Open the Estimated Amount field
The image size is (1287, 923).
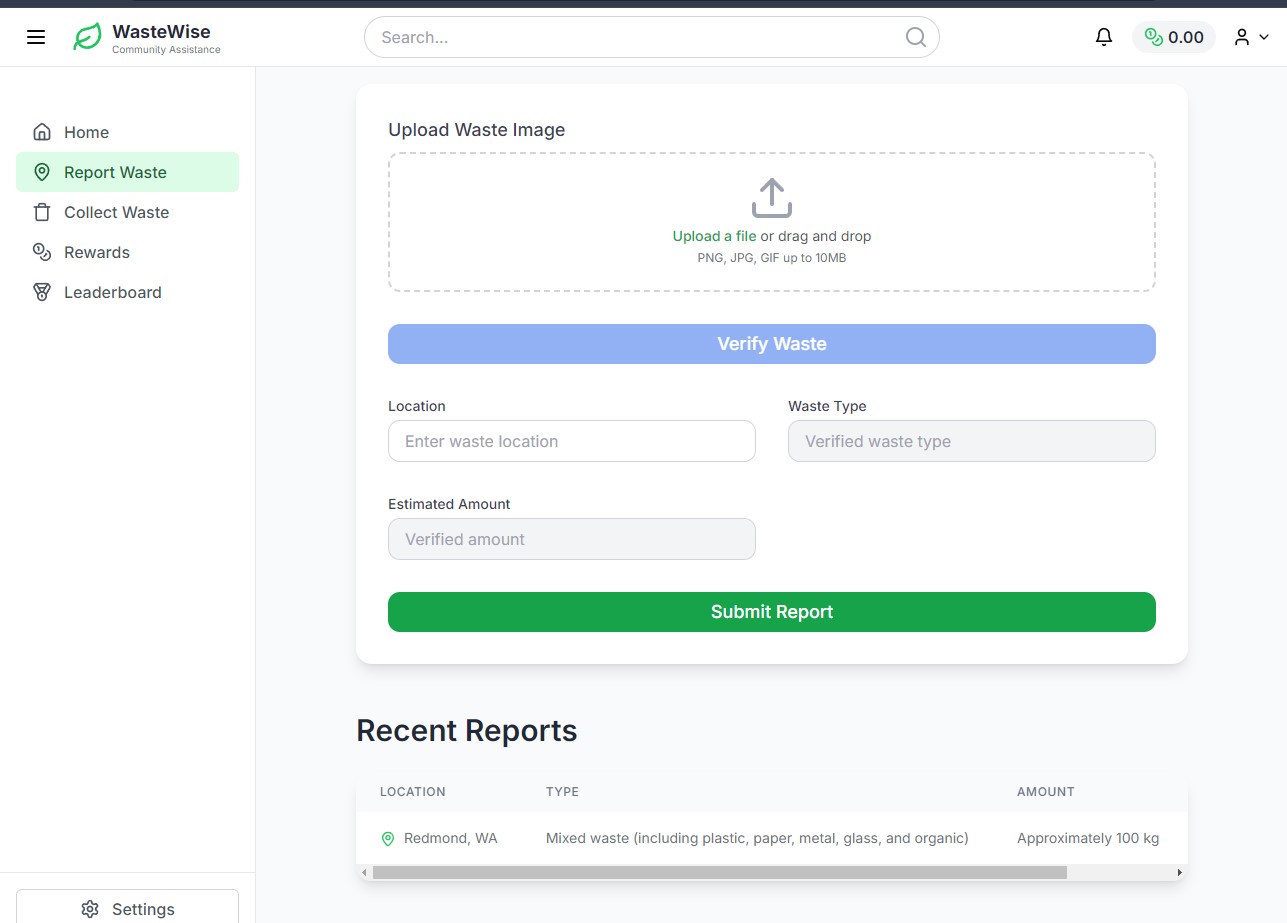click(571, 539)
